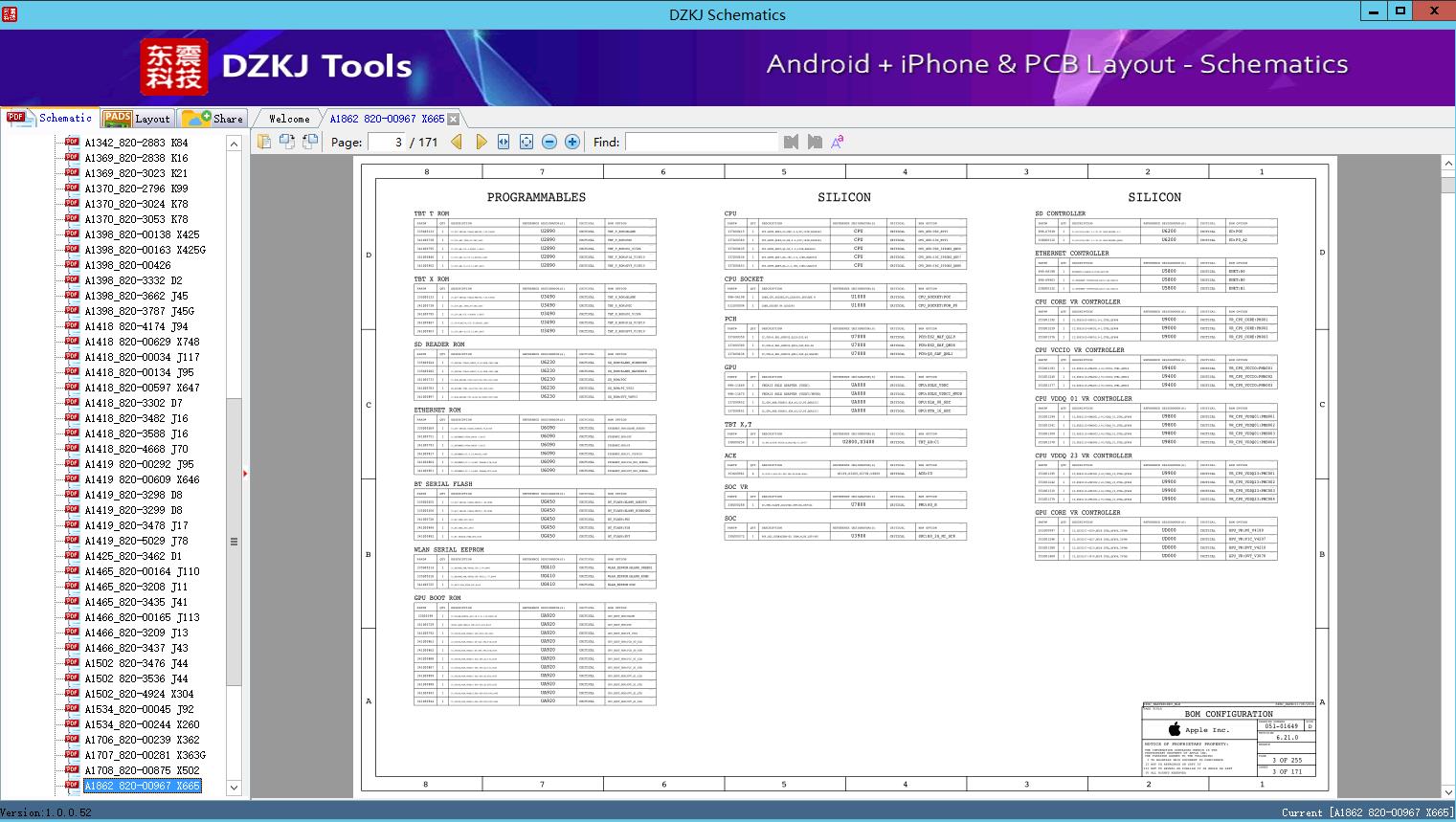Image resolution: width=1456 pixels, height=822 pixels.
Task: Click the copy page icon in the toolbar
Action: click(x=263, y=142)
